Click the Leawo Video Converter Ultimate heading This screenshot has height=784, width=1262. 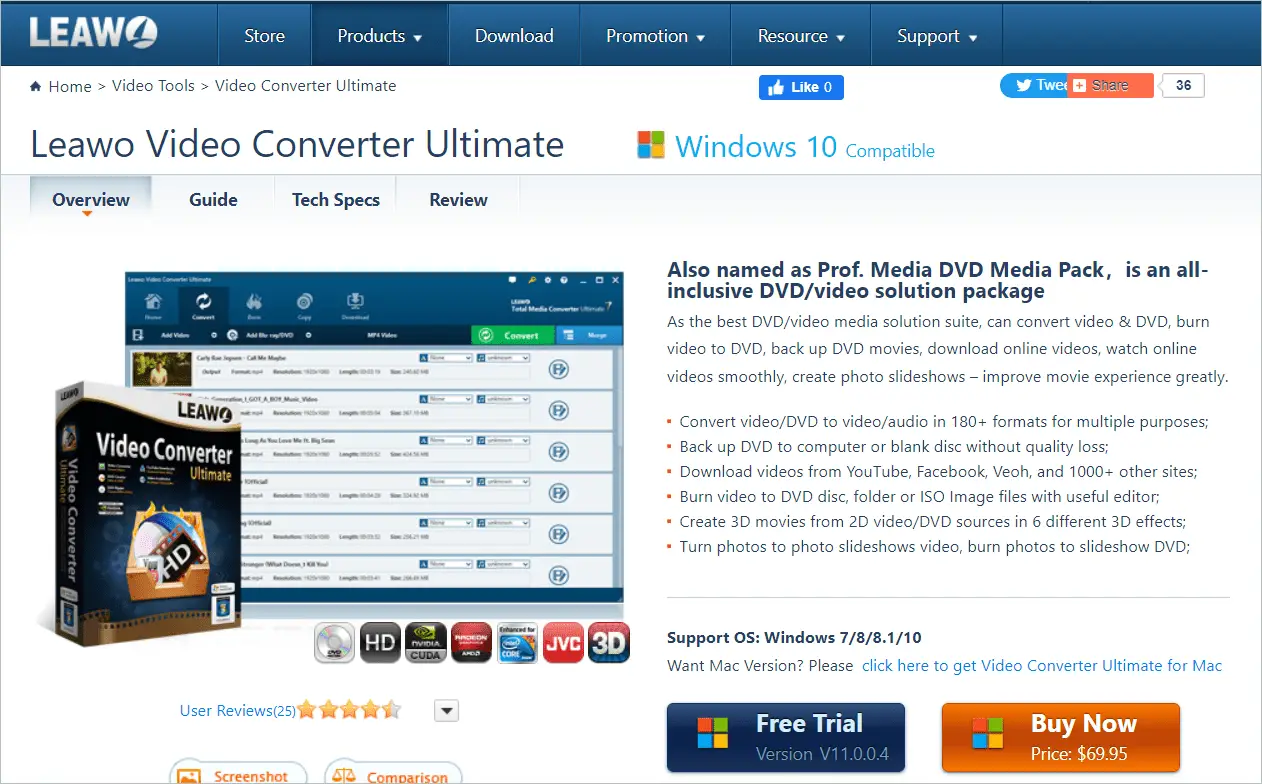click(x=298, y=145)
